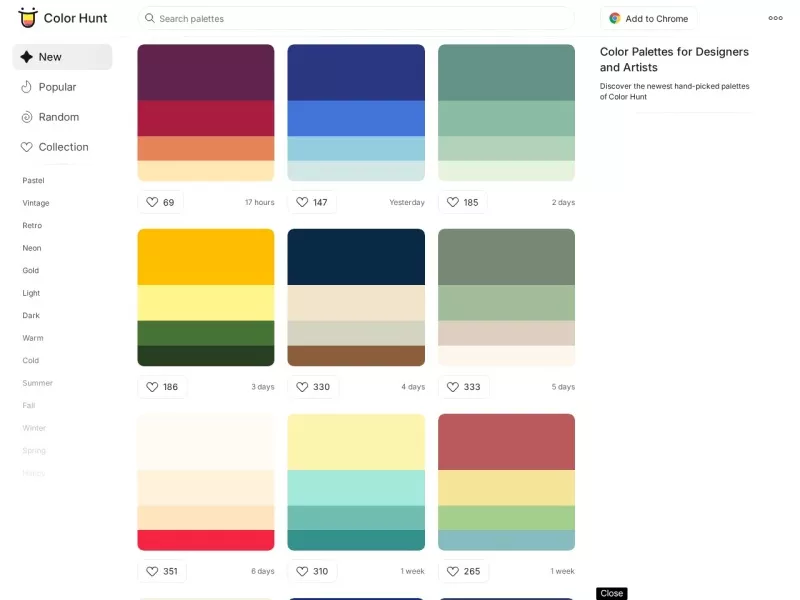Like the palette with 147 likes
This screenshot has width=800, height=600.
[312, 202]
